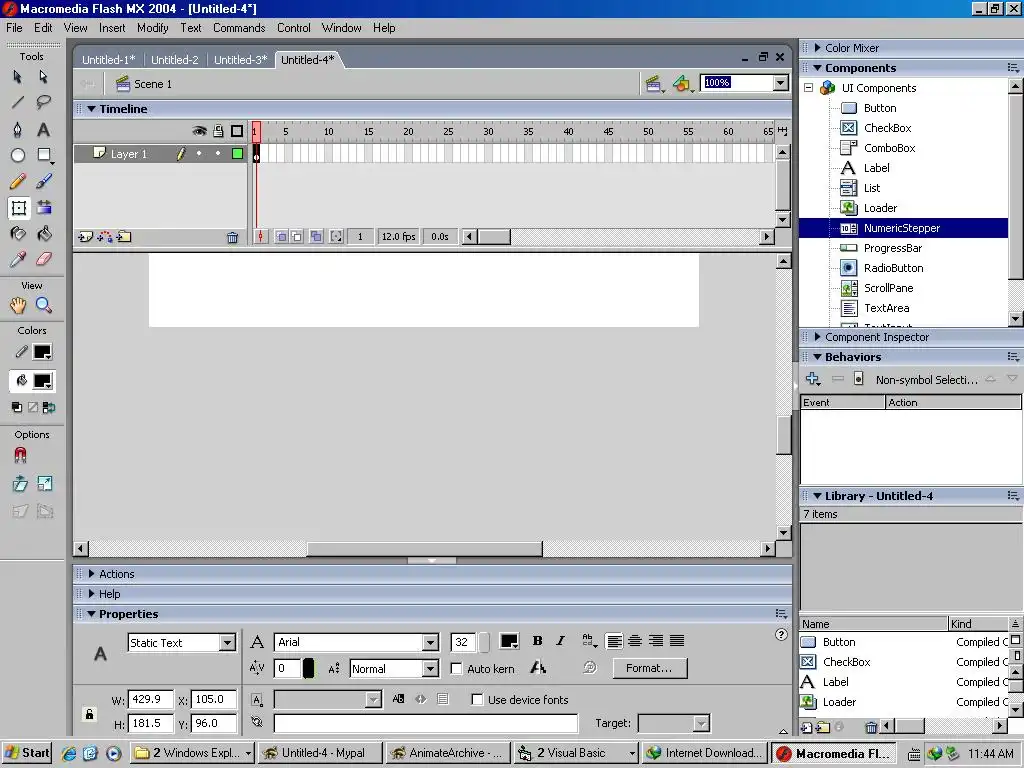Click Add Motion Guide icon

104,237
